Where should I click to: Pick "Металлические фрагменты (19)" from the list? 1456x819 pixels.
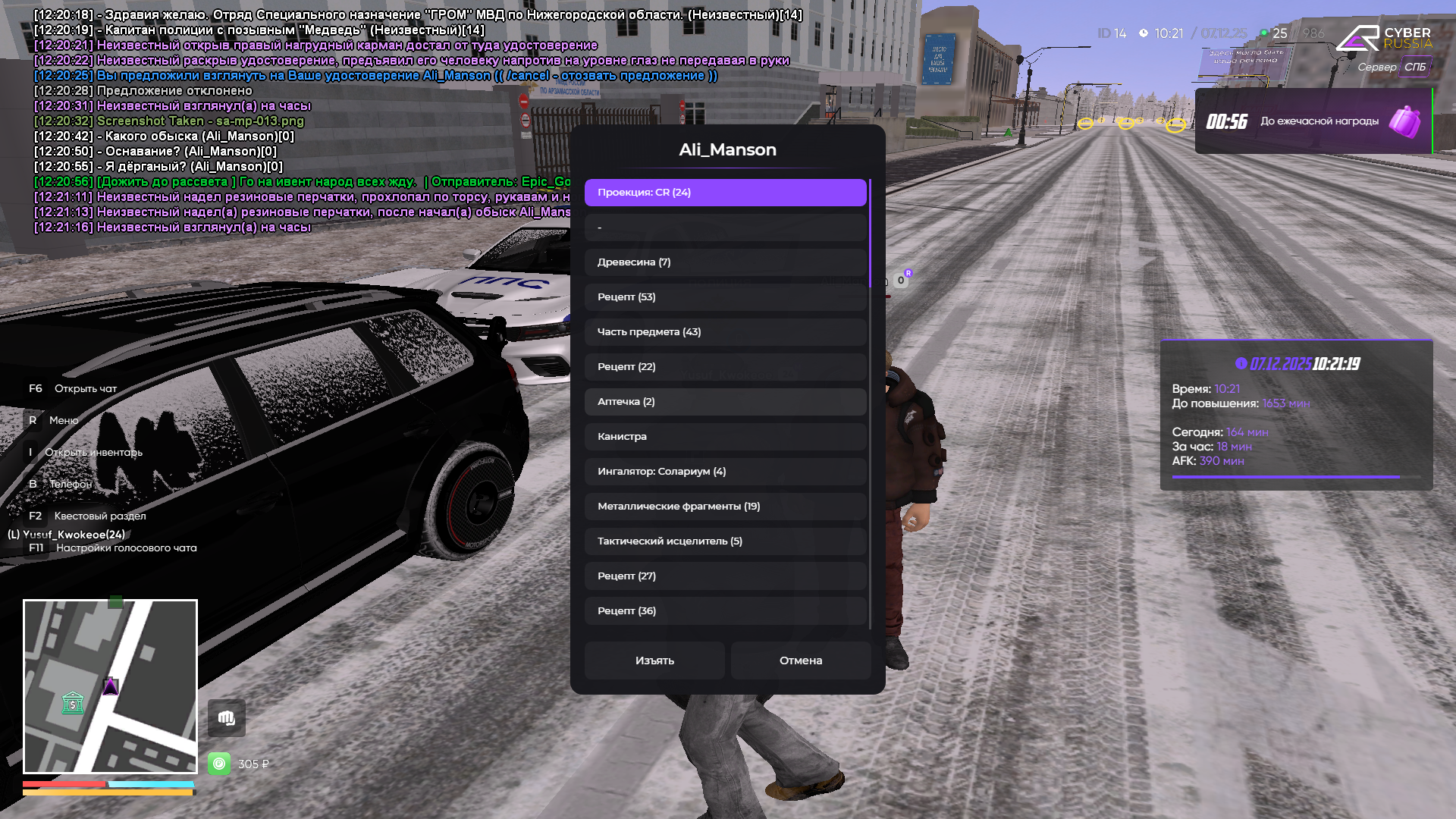click(x=725, y=507)
